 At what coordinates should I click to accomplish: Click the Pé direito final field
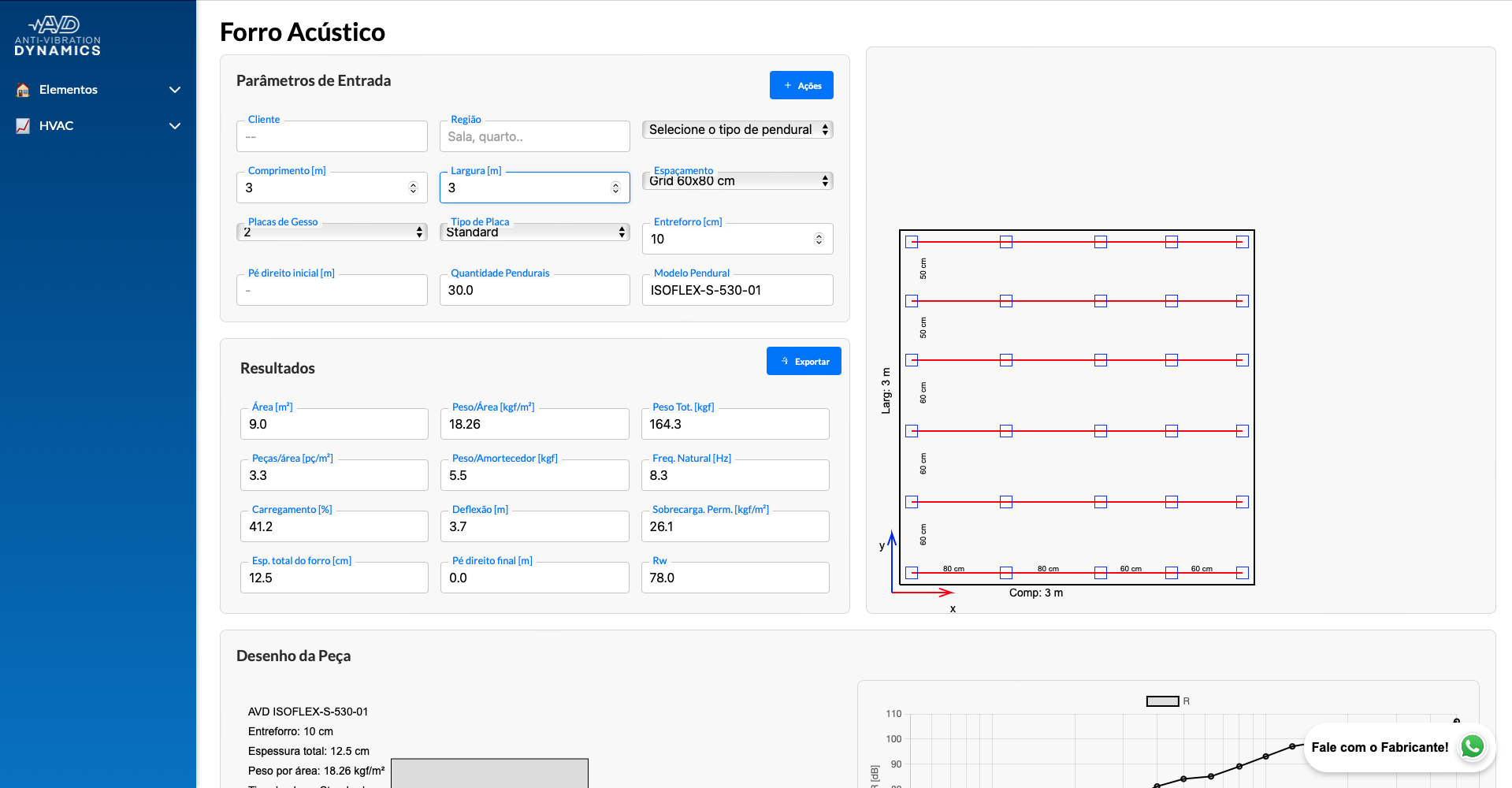(x=534, y=578)
